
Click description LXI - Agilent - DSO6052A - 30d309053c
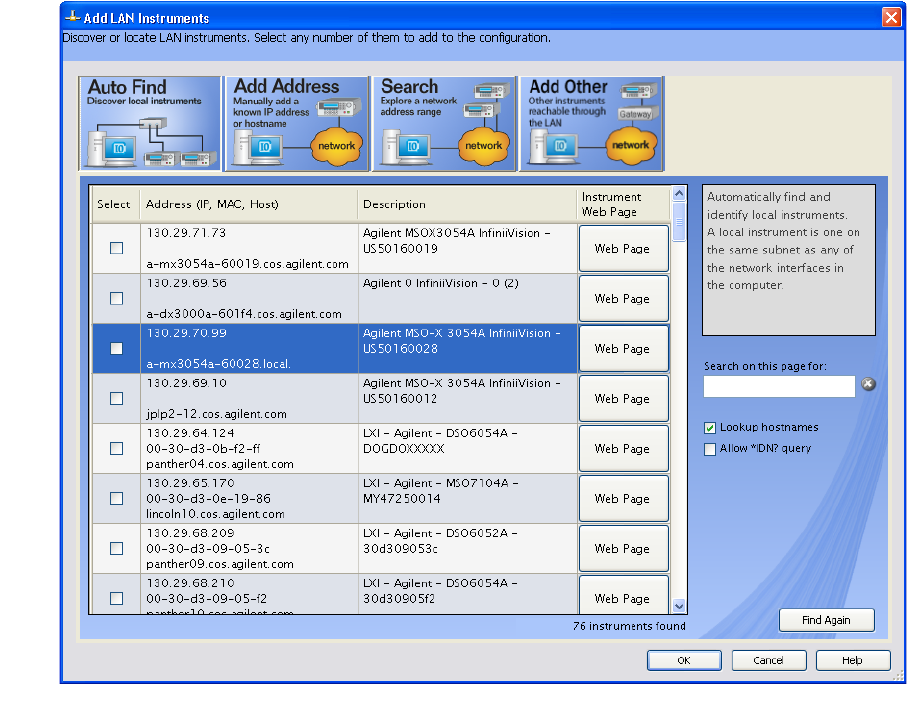tap(440, 541)
